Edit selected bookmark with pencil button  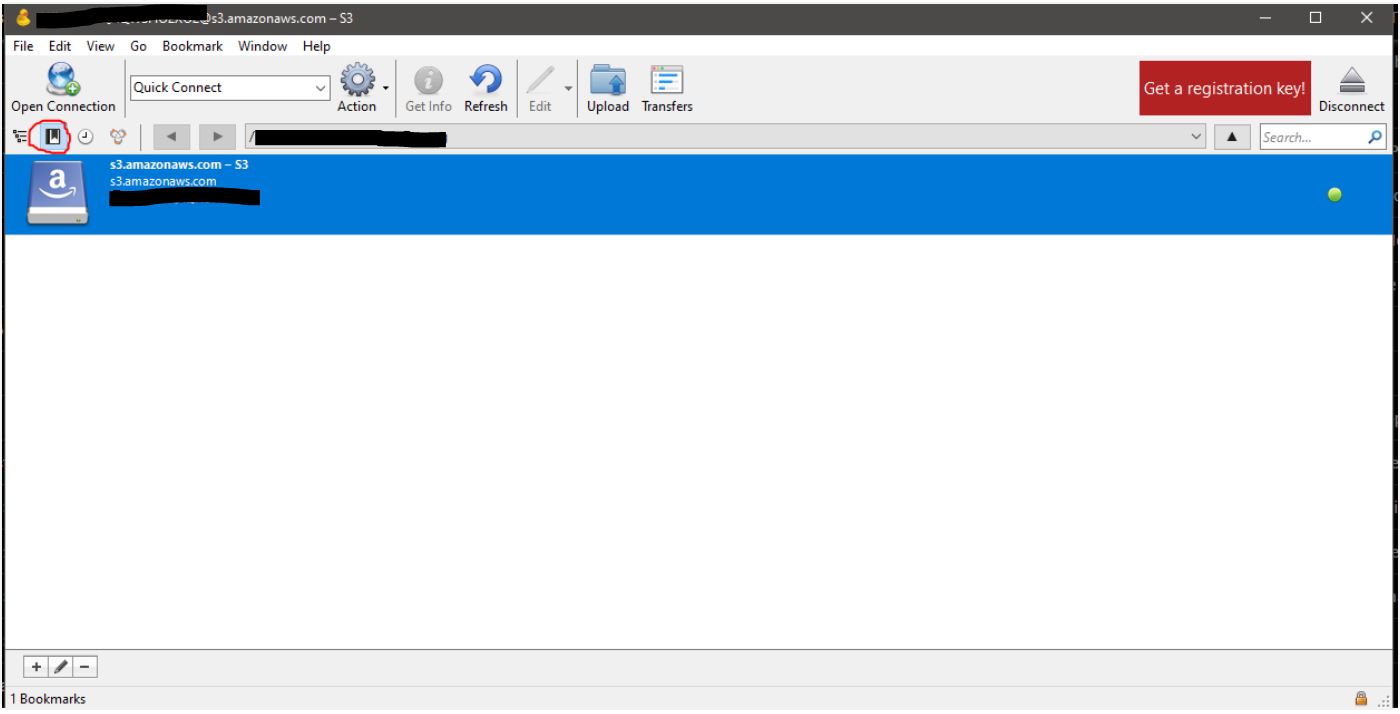pos(60,666)
